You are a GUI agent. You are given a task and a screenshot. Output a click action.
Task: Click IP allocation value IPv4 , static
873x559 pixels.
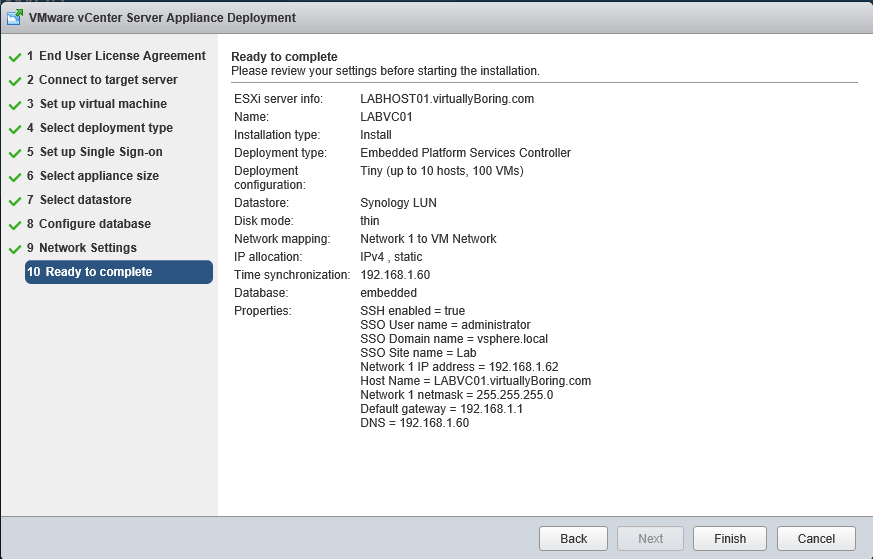391,257
